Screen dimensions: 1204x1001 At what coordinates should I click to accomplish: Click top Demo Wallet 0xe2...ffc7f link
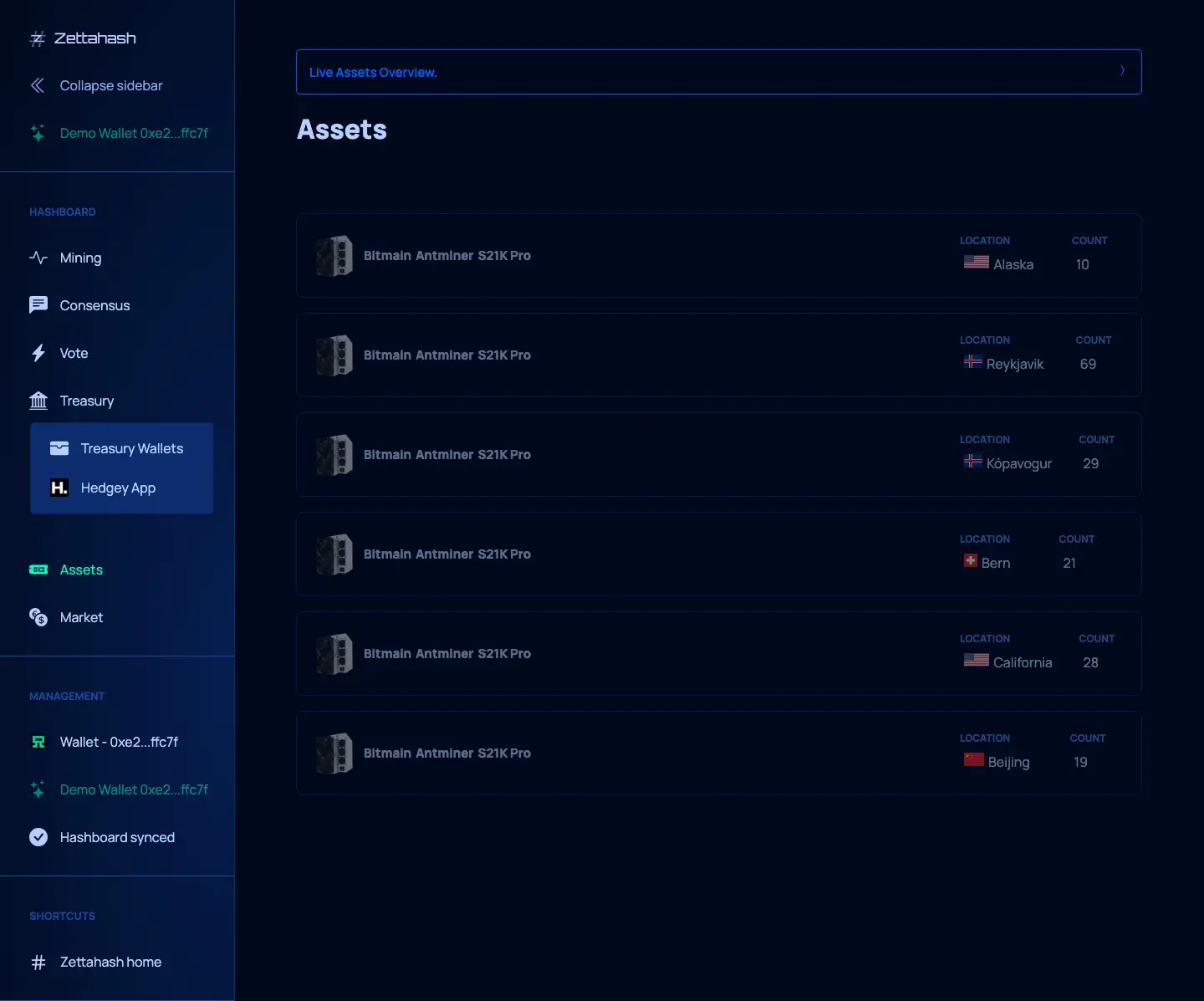coord(134,133)
